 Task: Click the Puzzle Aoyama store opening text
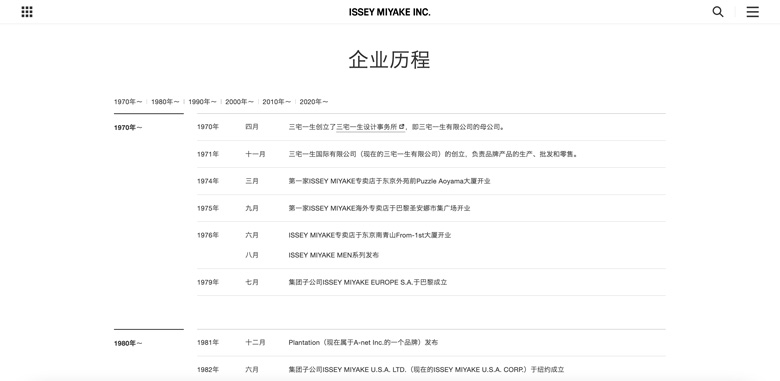390,181
